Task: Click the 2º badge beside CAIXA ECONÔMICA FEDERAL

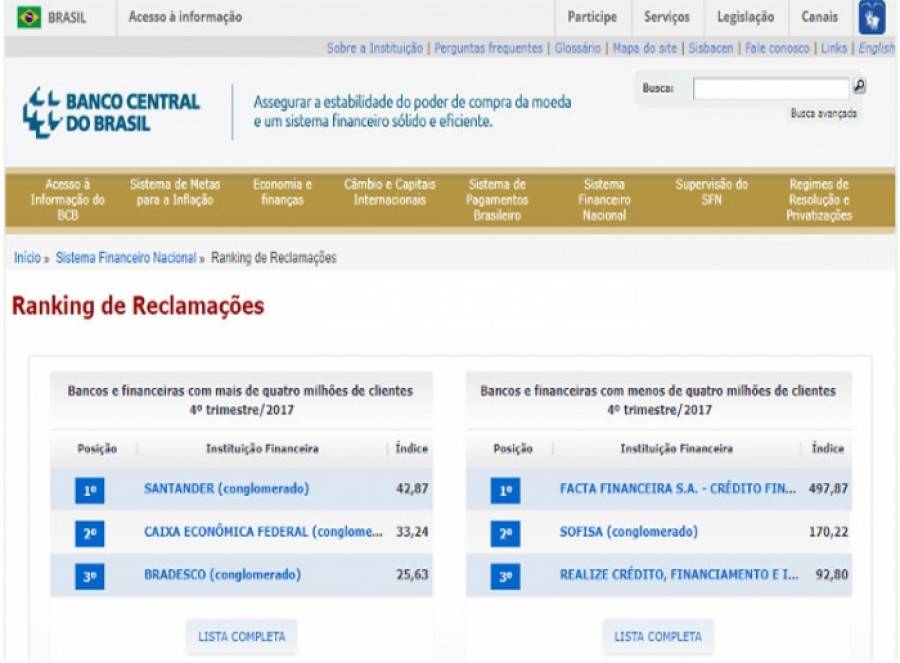Action: (90, 533)
